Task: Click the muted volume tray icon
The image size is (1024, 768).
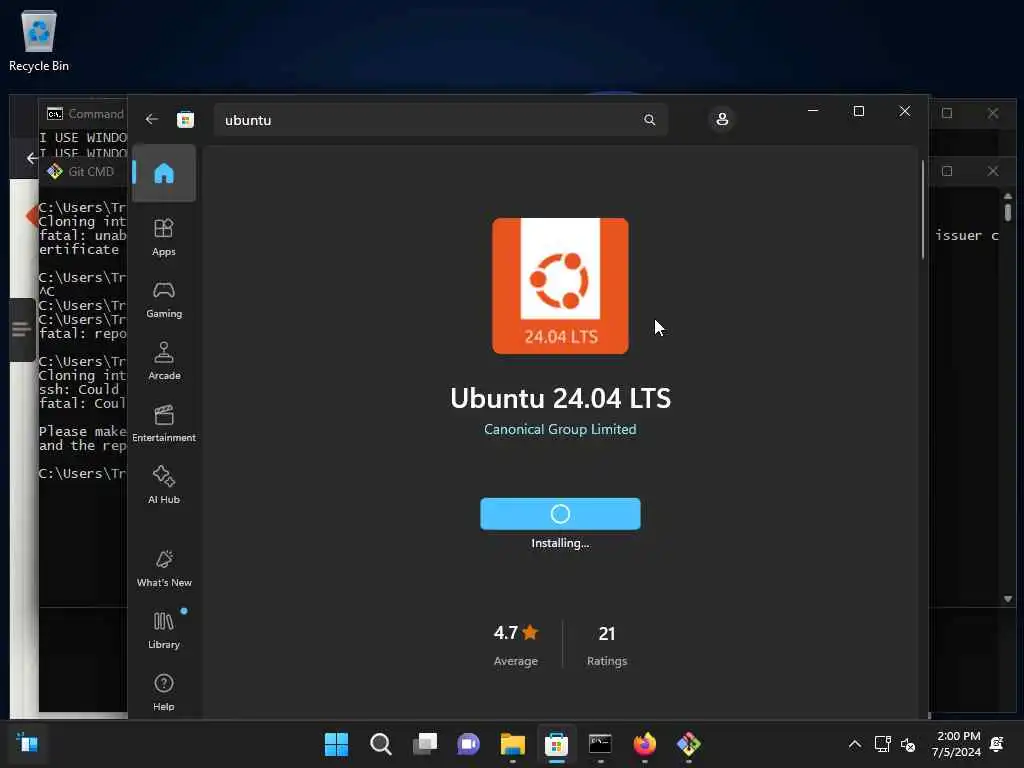Action: point(908,744)
